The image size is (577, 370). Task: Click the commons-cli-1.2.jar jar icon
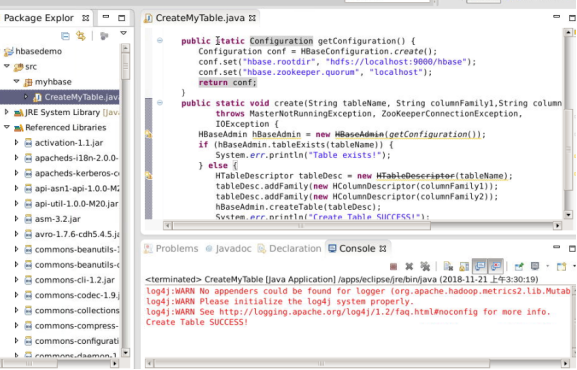[28, 280]
